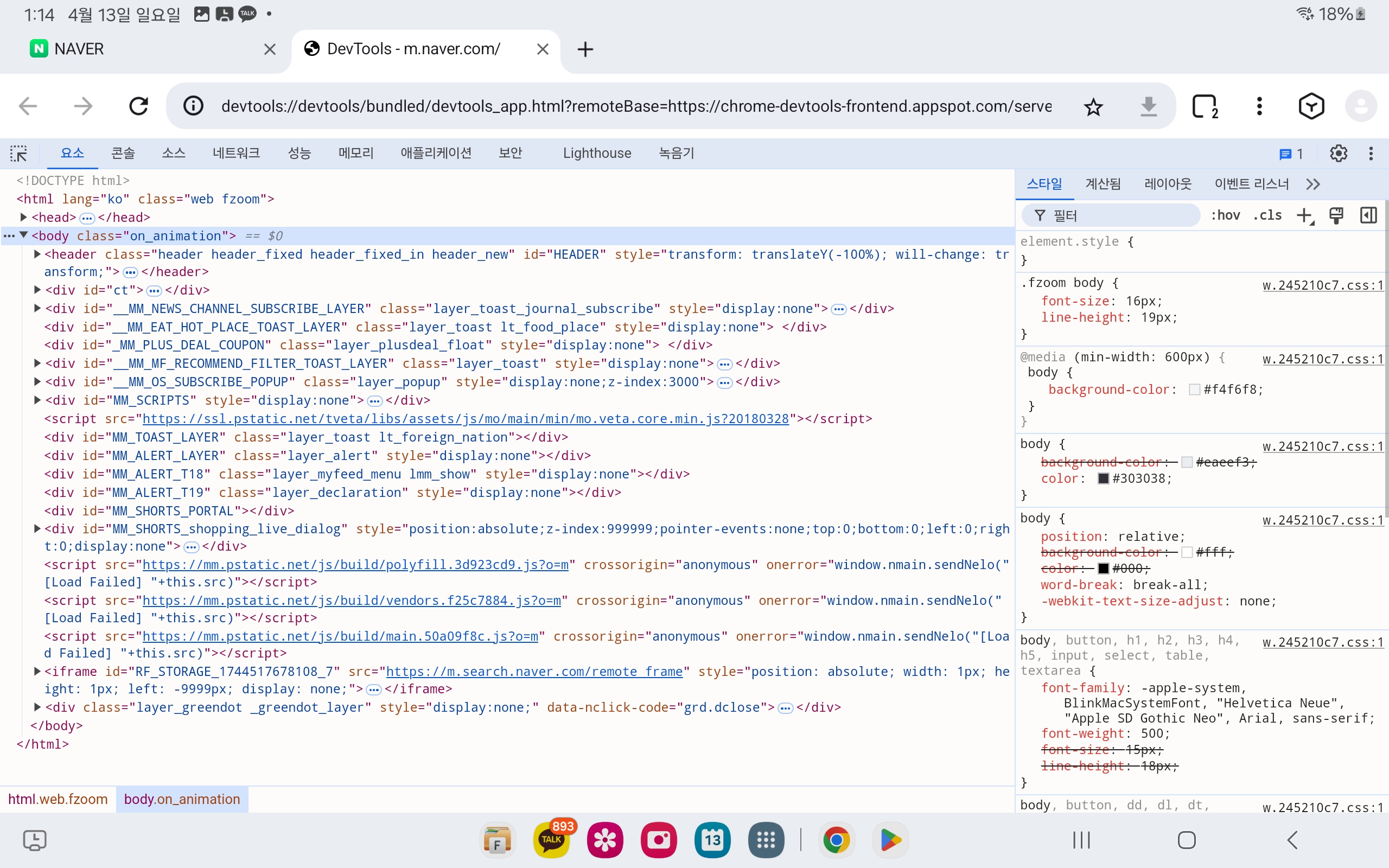Open the tab switcher showing 2 tabs
This screenshot has width=1389, height=868.
[1204, 106]
